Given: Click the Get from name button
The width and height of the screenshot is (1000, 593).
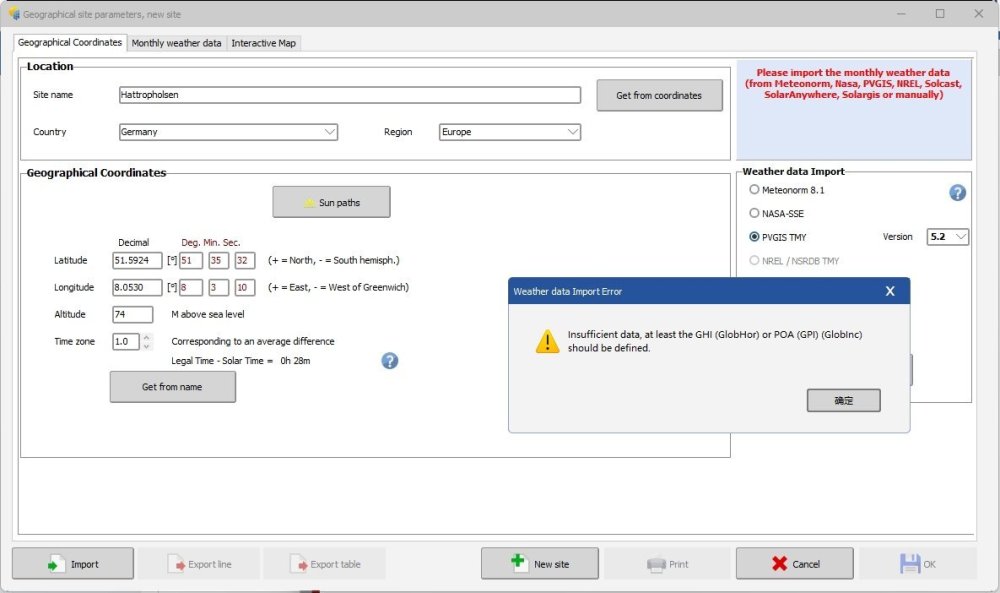Looking at the screenshot, I should point(172,387).
